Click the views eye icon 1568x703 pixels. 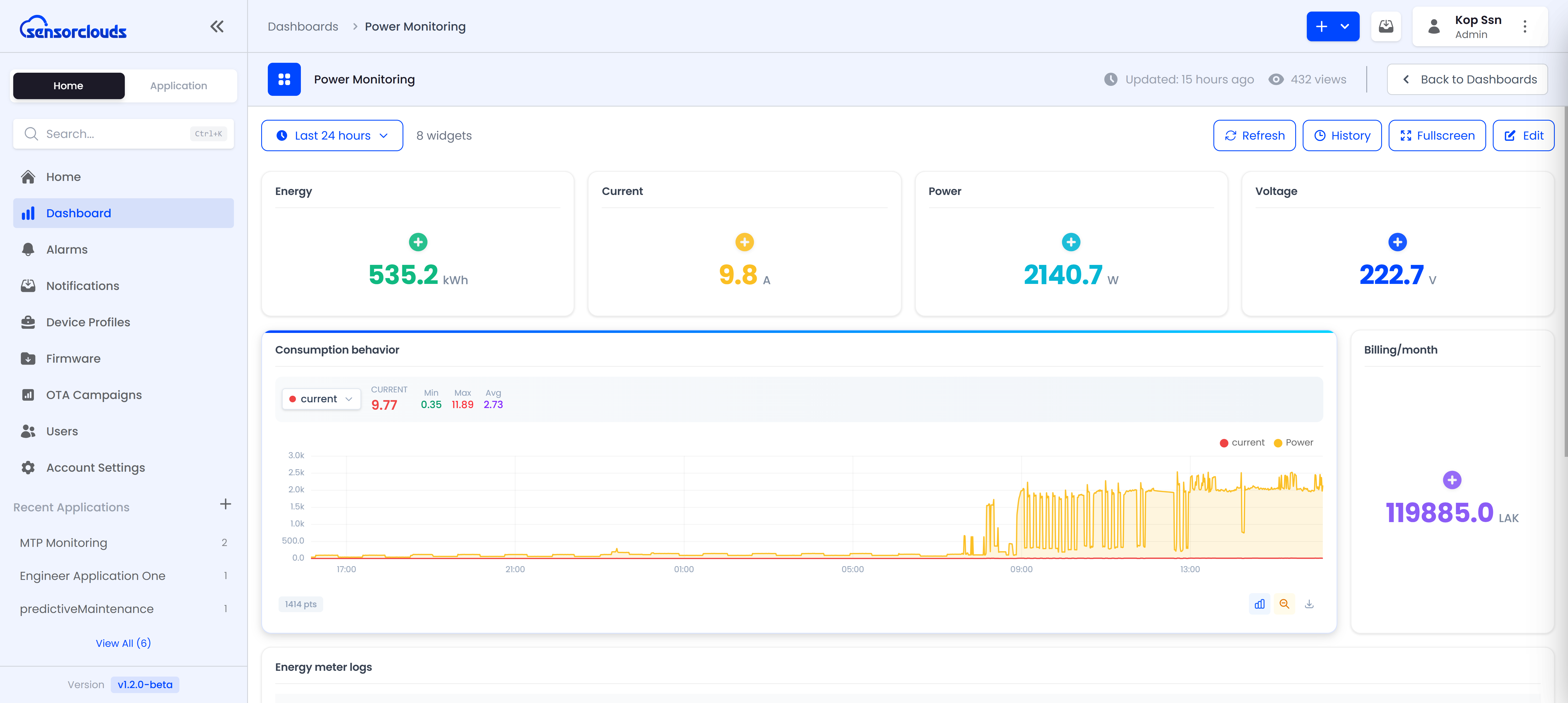[x=1276, y=79]
